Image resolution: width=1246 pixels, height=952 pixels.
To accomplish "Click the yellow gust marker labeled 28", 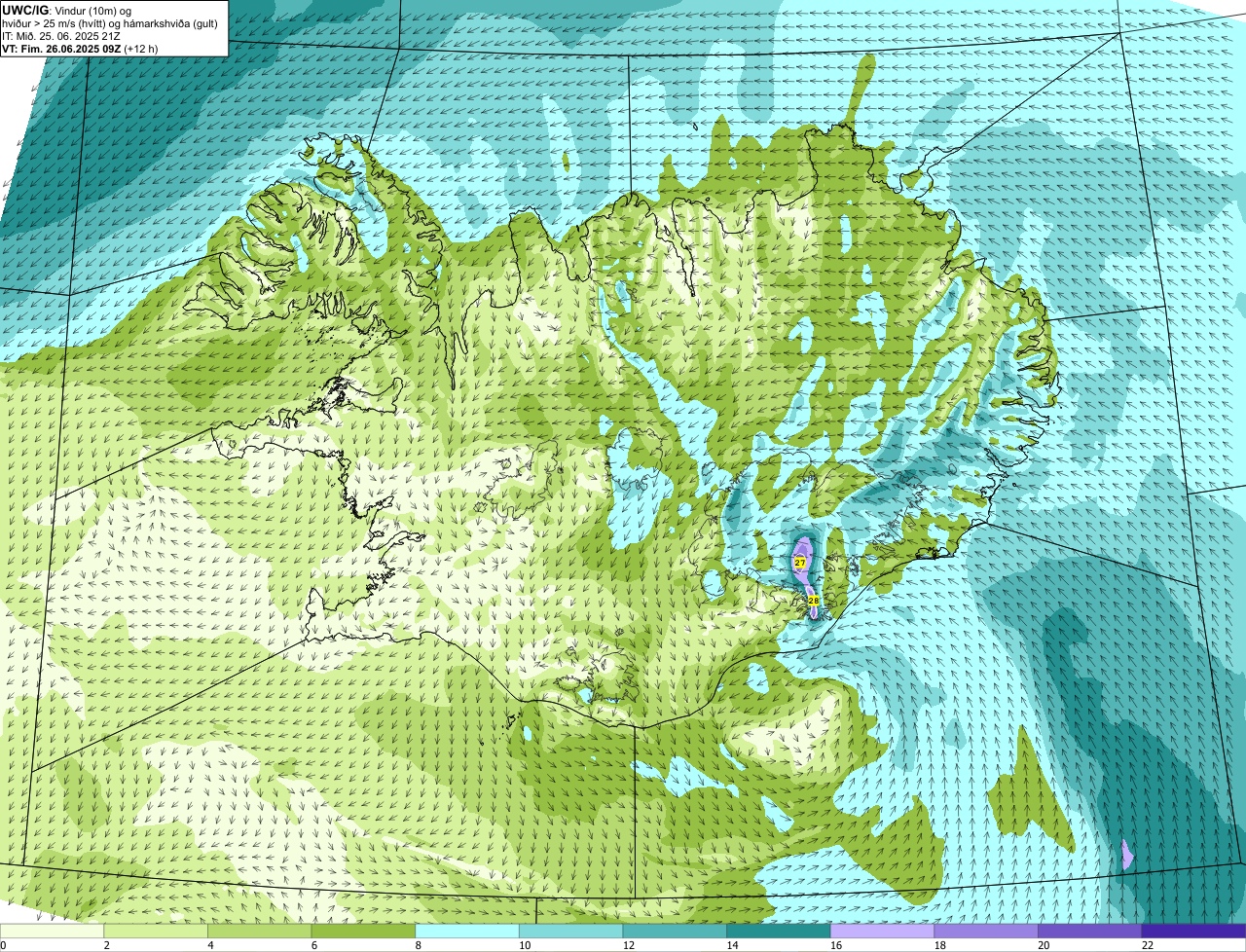I will [x=814, y=601].
